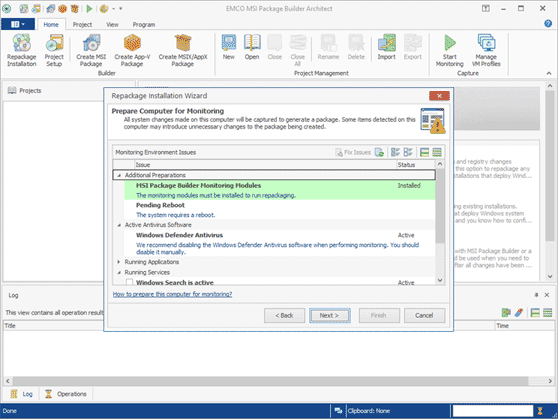Cancel the Repackage Installation Wizard
The image size is (558, 419).
click(424, 315)
